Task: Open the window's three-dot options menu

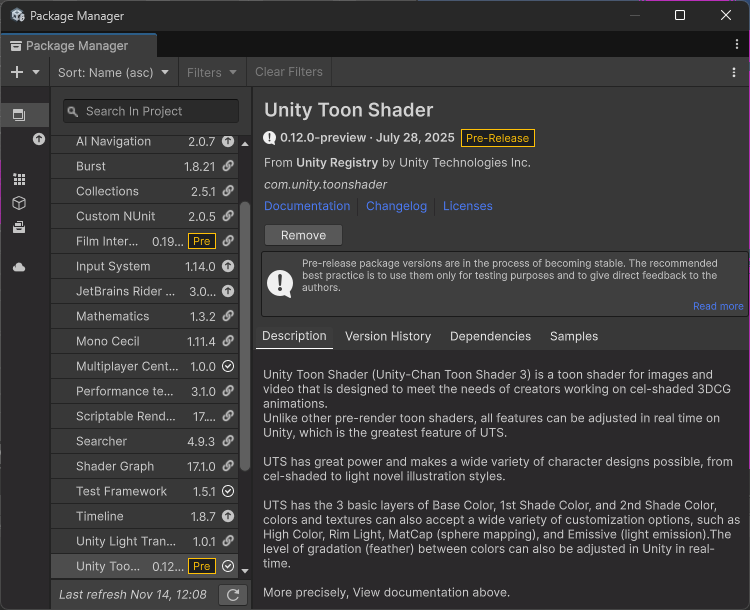Action: coord(737,45)
